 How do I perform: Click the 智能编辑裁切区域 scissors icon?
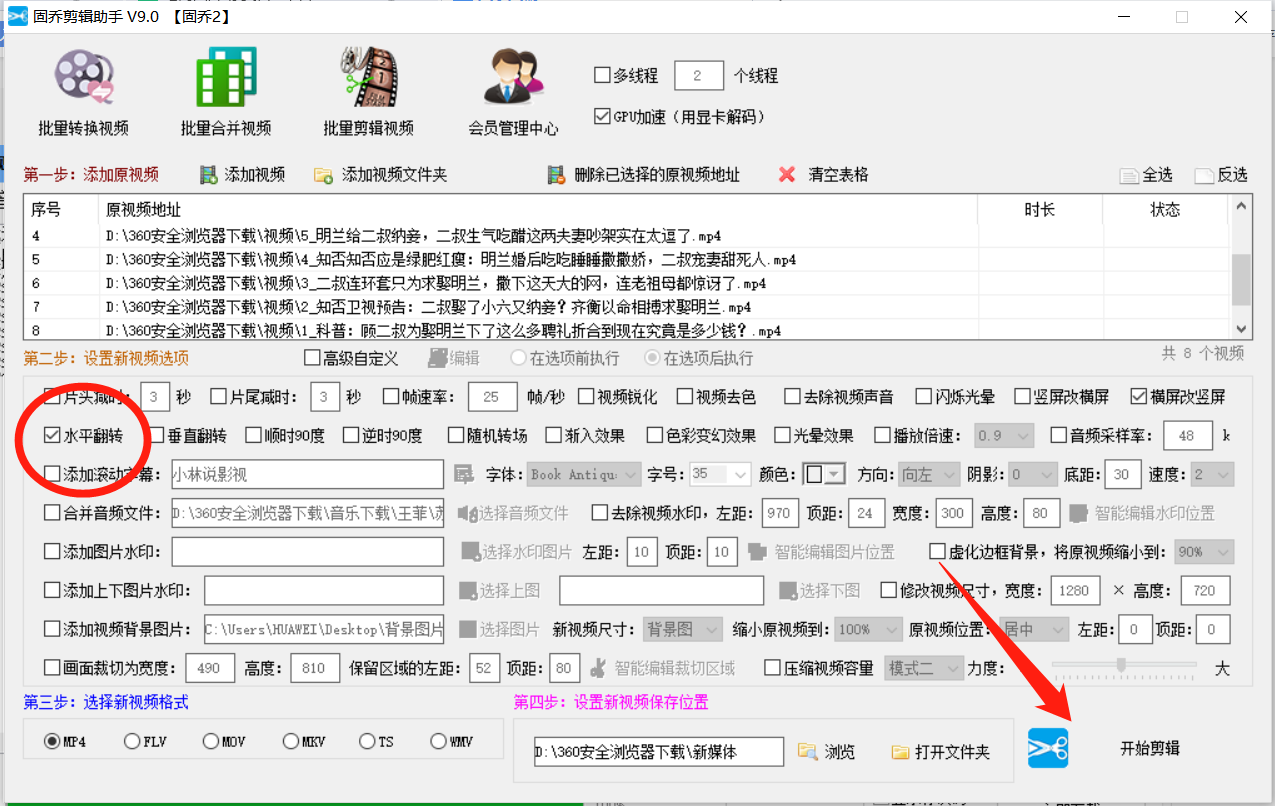point(598,667)
